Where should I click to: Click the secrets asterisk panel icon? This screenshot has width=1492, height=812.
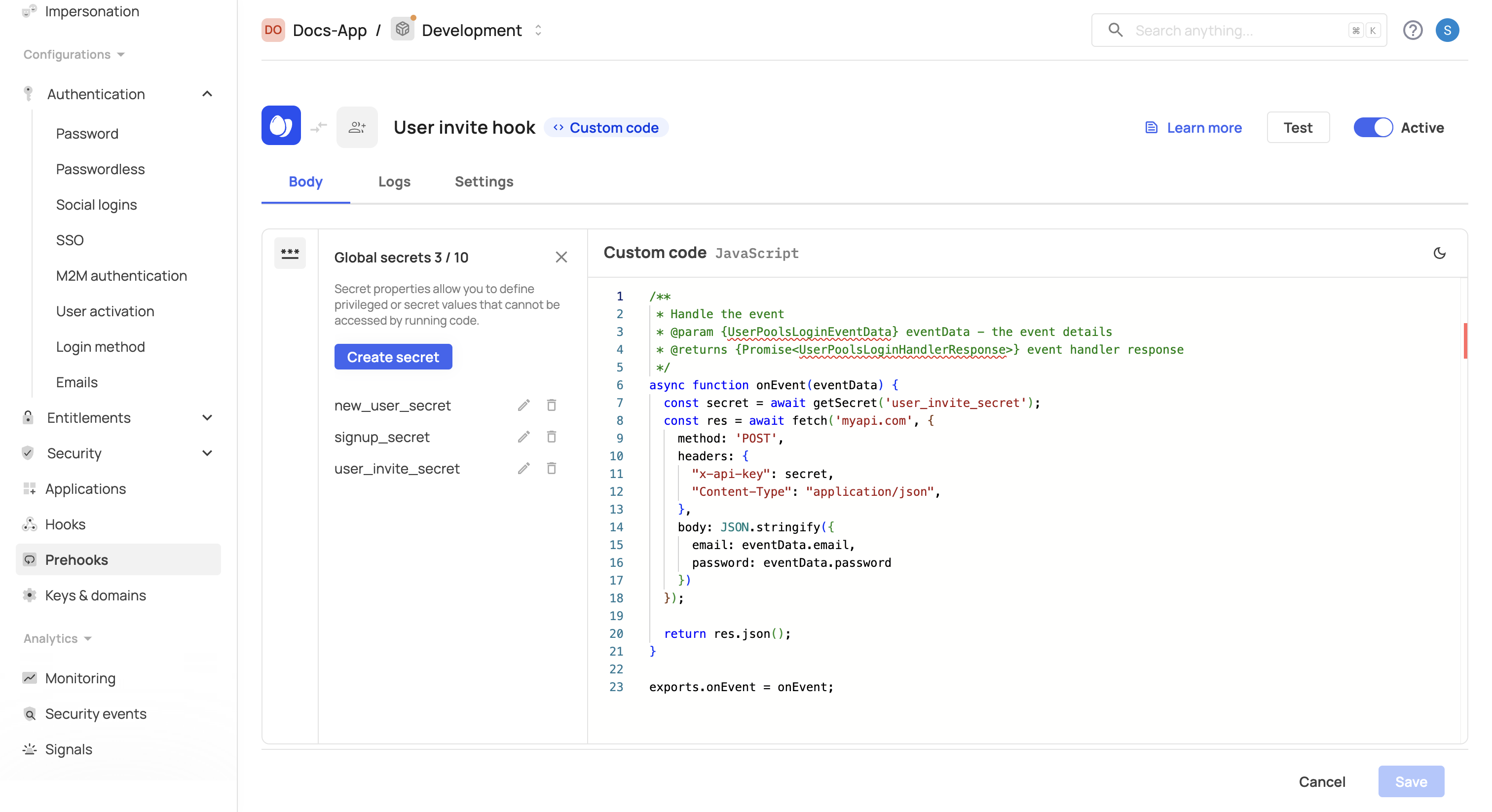290,253
